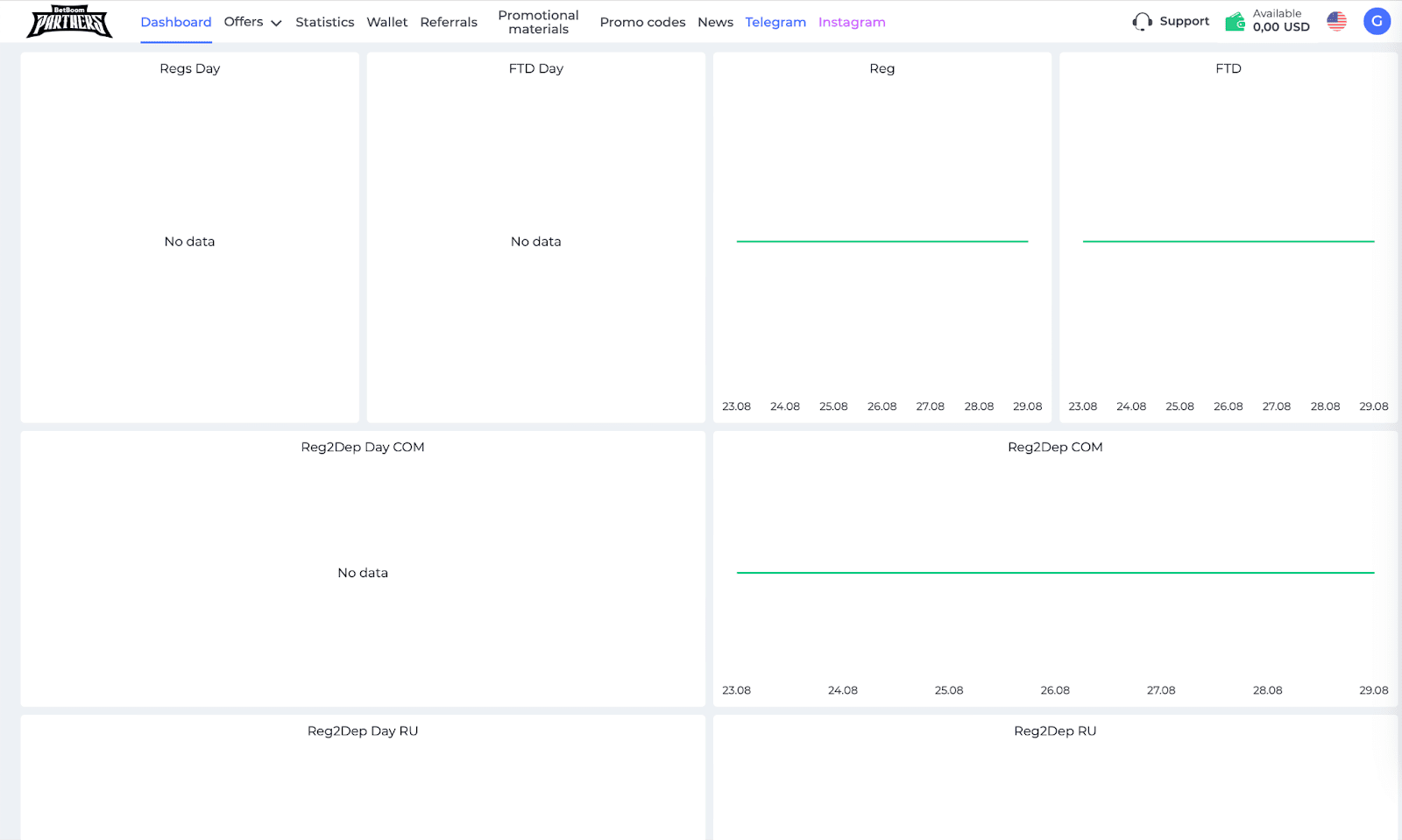
Task: Open the Promo codes page
Action: pos(642,22)
